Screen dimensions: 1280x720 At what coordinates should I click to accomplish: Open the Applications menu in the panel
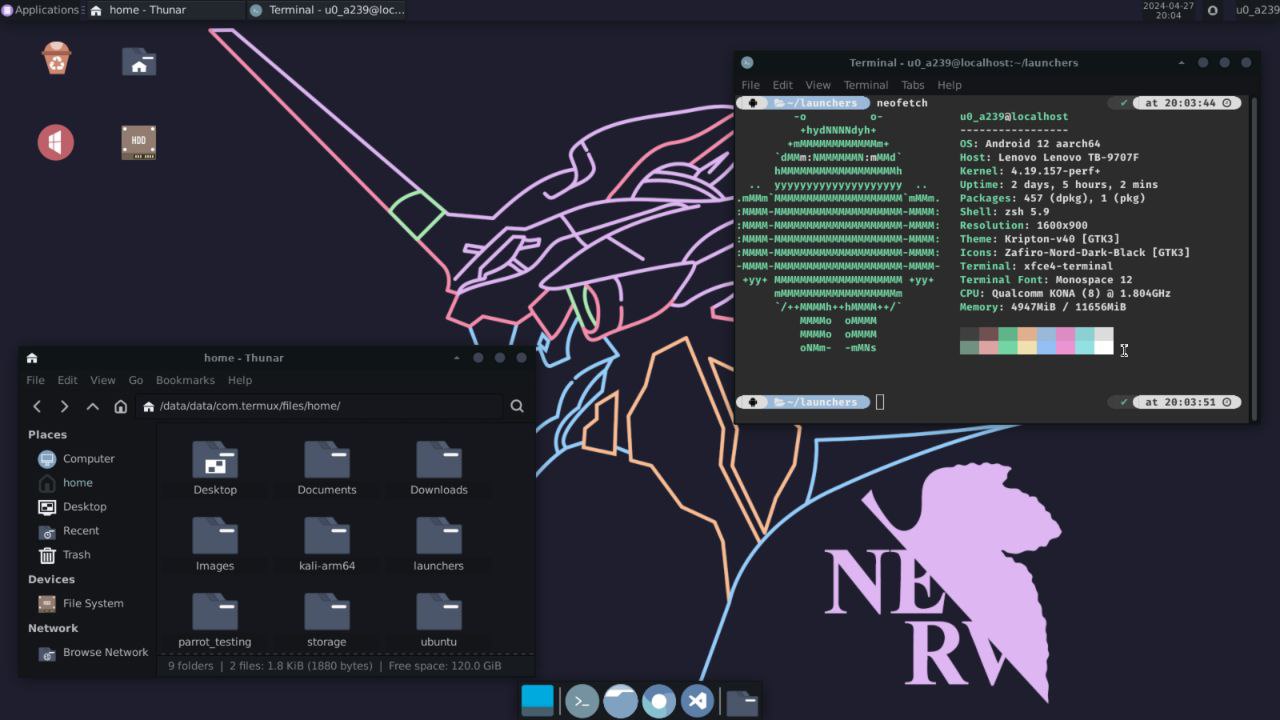click(40, 10)
